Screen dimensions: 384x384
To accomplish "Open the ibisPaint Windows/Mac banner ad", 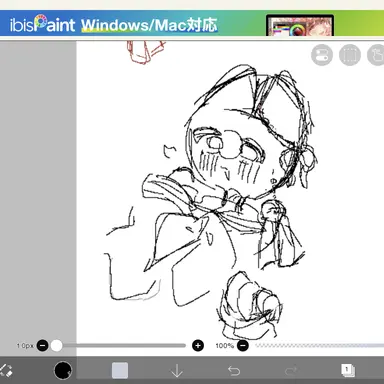I will click(x=192, y=23).
